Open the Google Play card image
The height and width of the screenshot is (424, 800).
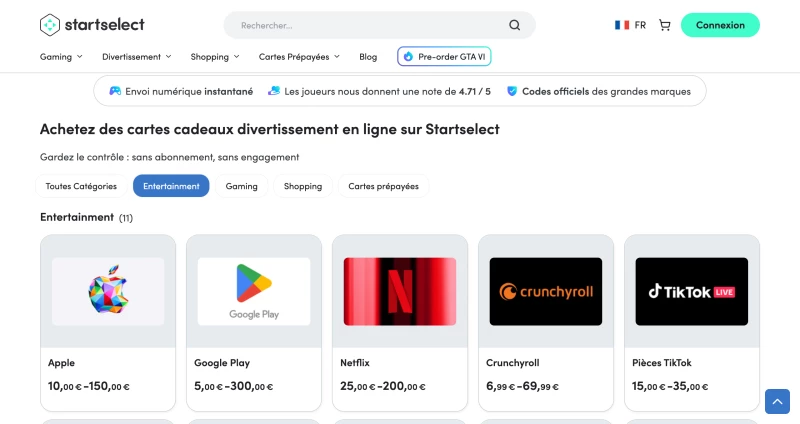(x=254, y=291)
